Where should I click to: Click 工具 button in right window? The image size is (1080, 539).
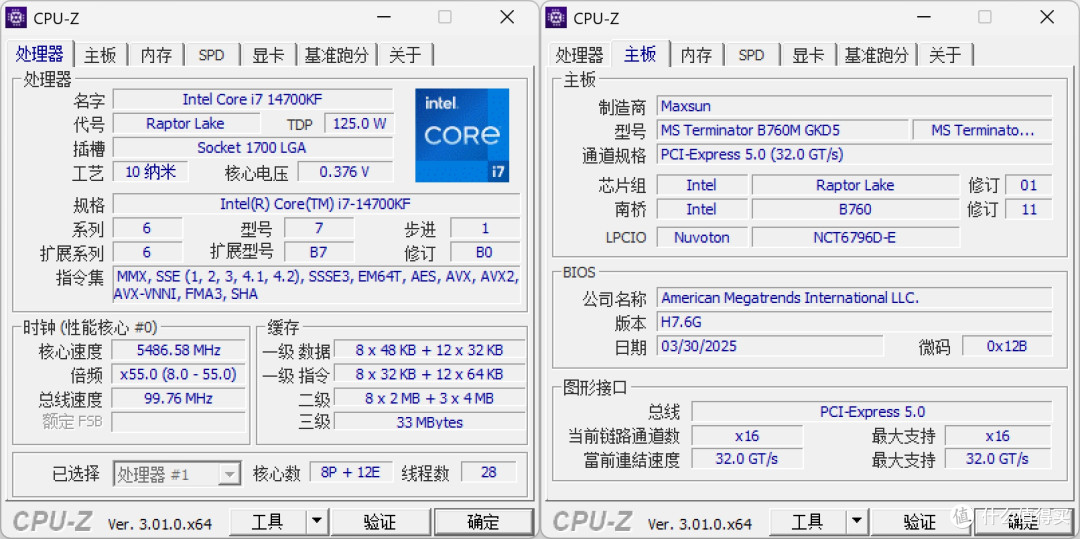[x=808, y=522]
